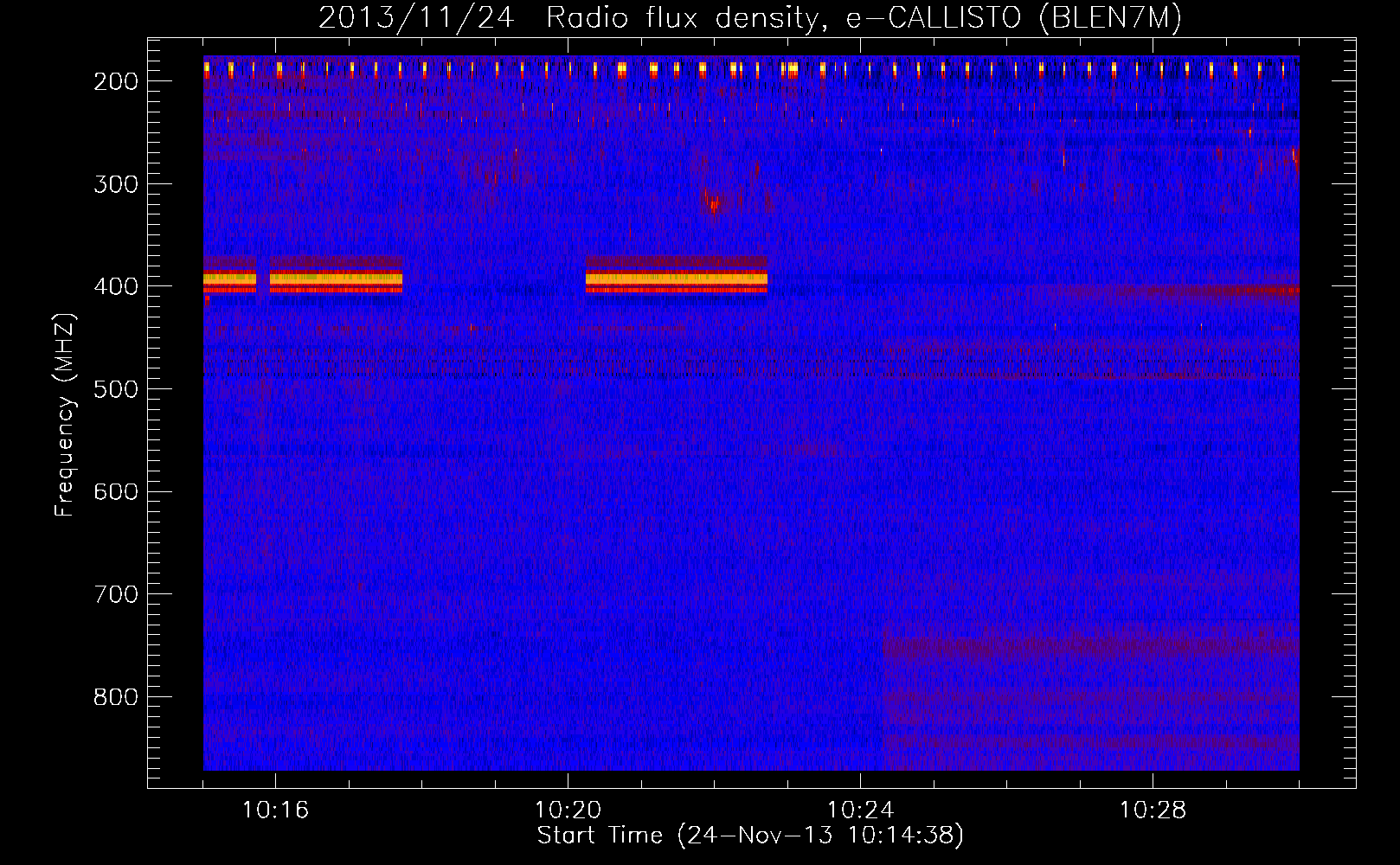Click the 300 frequency tick label
Screen dimensions: 1400x865
(x=116, y=184)
